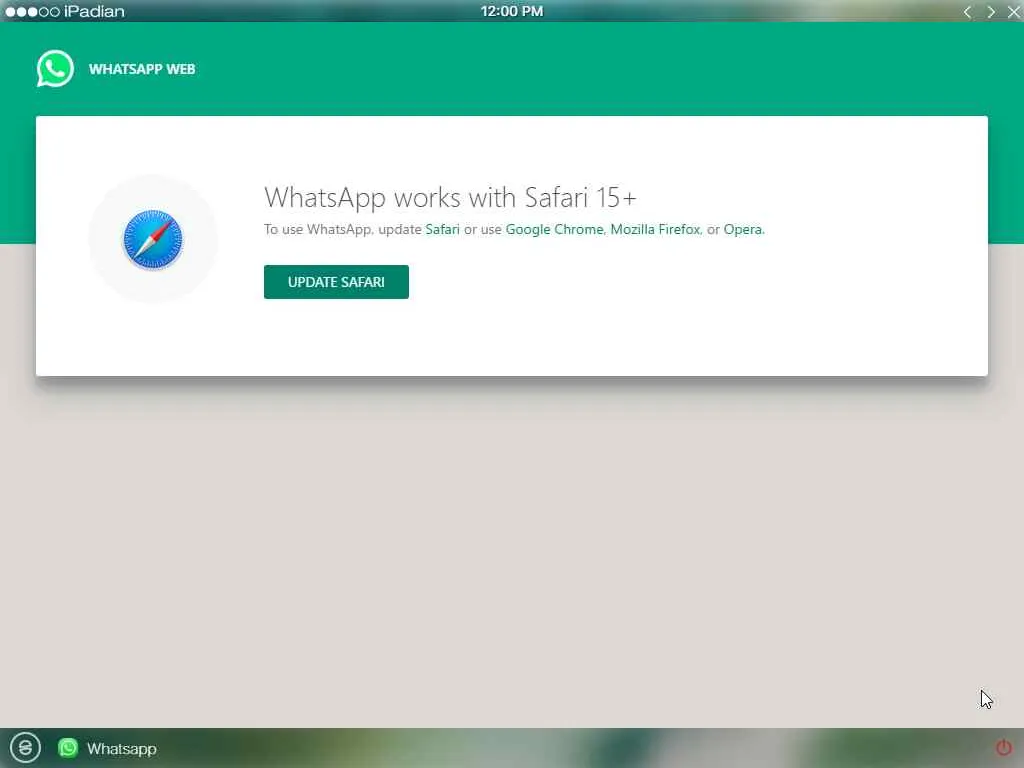
Task: Open the Safari link
Action: [x=442, y=229]
